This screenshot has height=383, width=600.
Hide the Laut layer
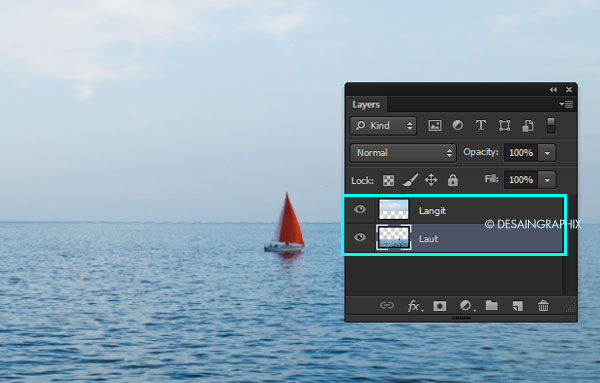tap(360, 238)
